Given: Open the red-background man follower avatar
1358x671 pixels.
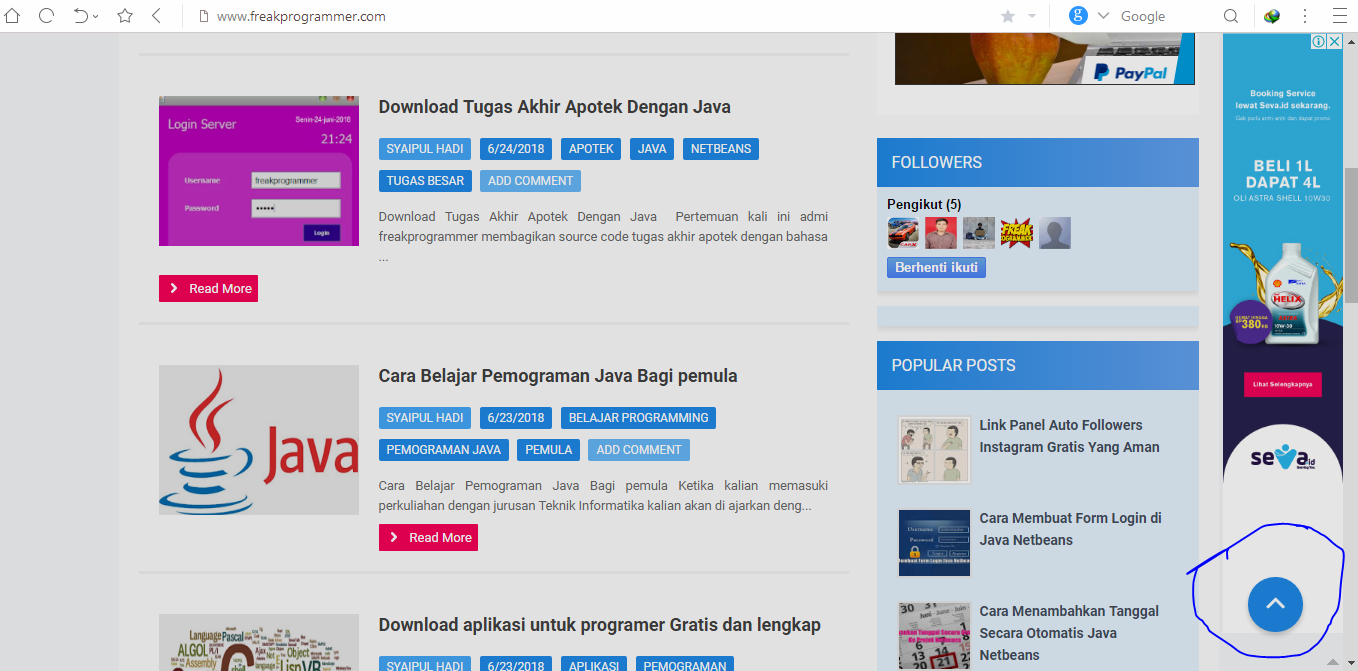Looking at the screenshot, I should [x=941, y=233].
